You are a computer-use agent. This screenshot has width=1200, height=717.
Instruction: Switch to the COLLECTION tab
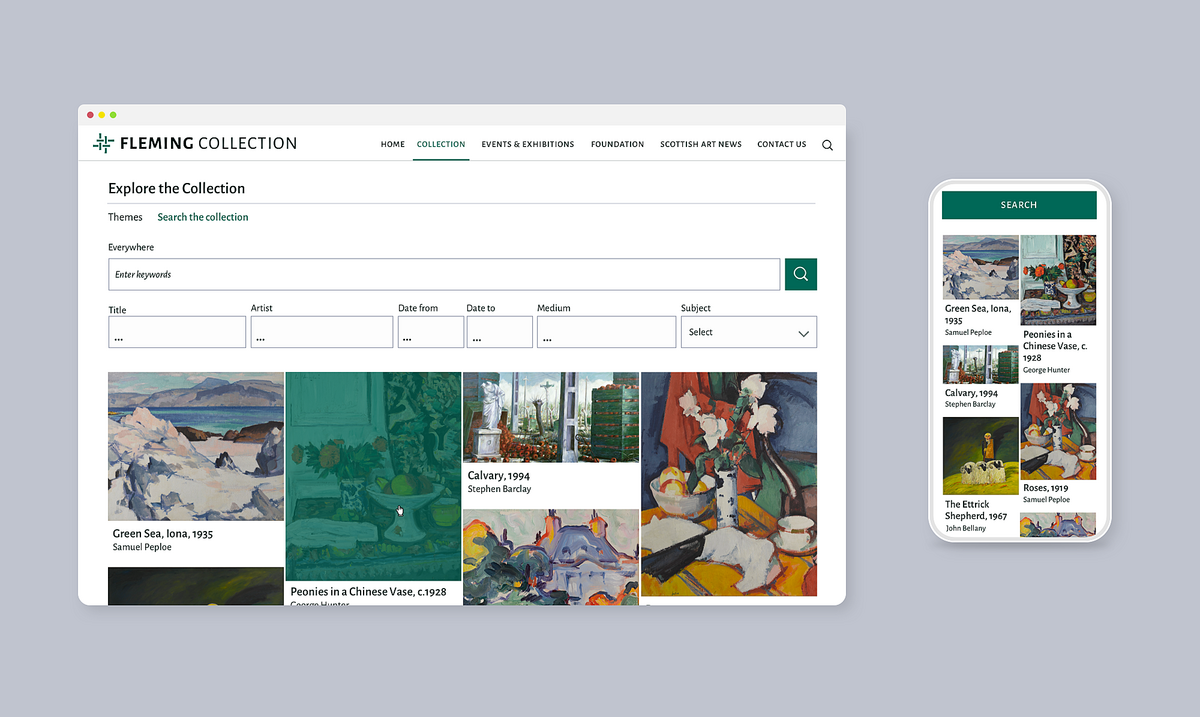pos(441,144)
